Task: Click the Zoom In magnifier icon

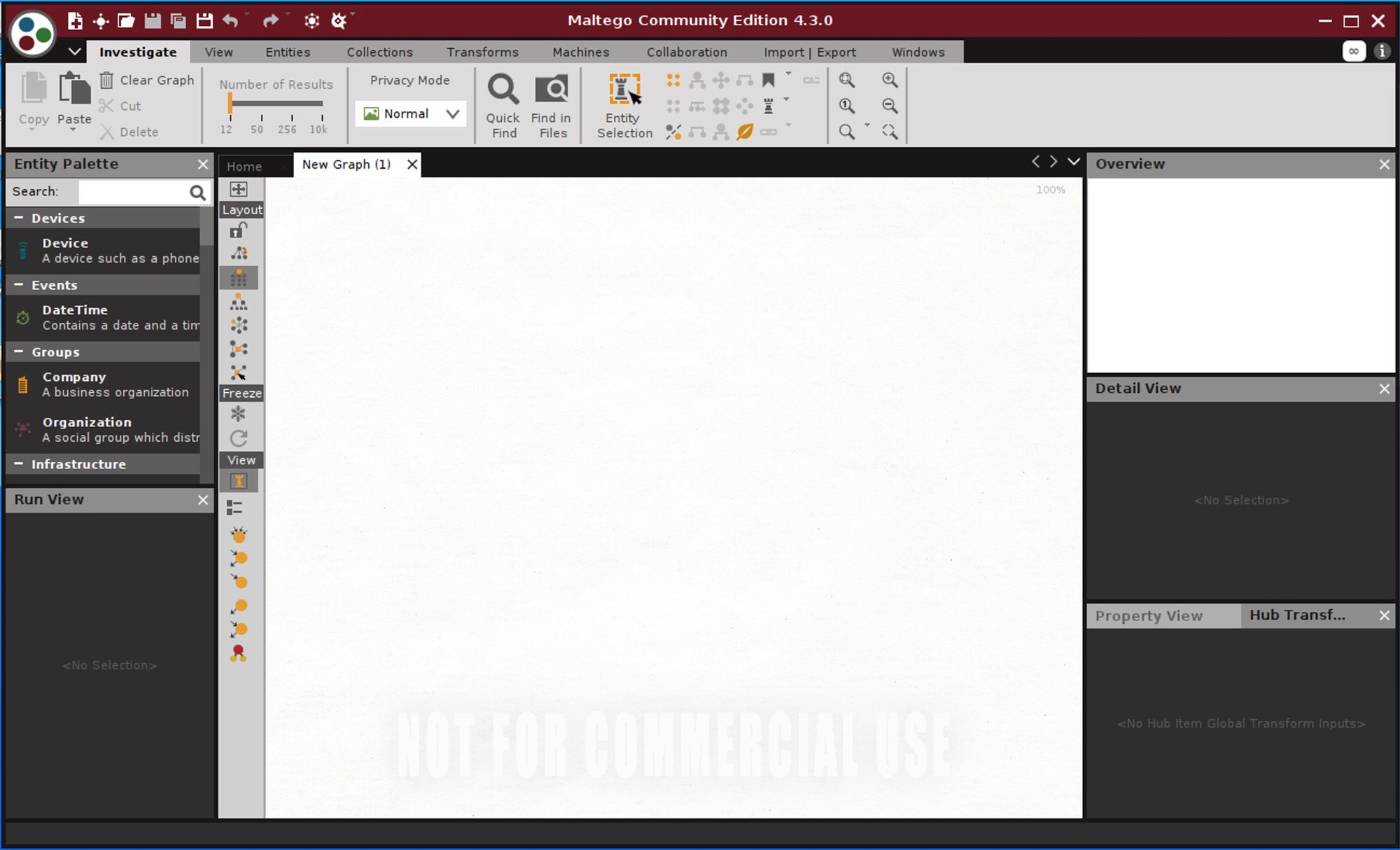Action: pyautogui.click(x=890, y=80)
